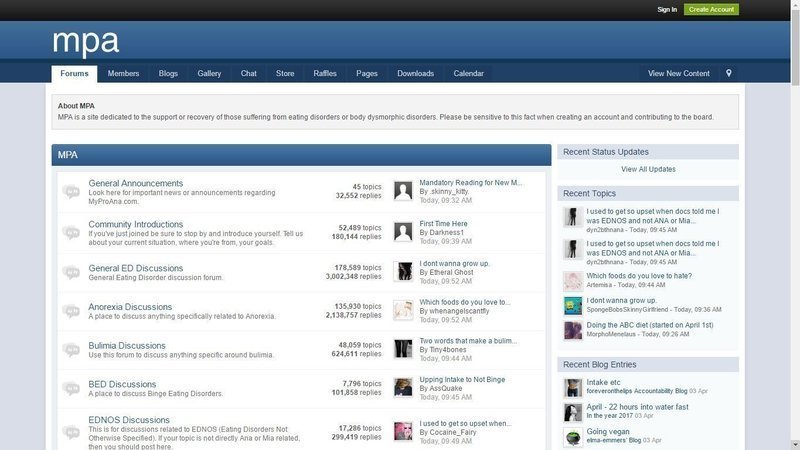Image resolution: width=800 pixels, height=450 pixels.
Task: Open Cocaine_Fairy's avatar in EDNOS row
Action: (x=403, y=431)
